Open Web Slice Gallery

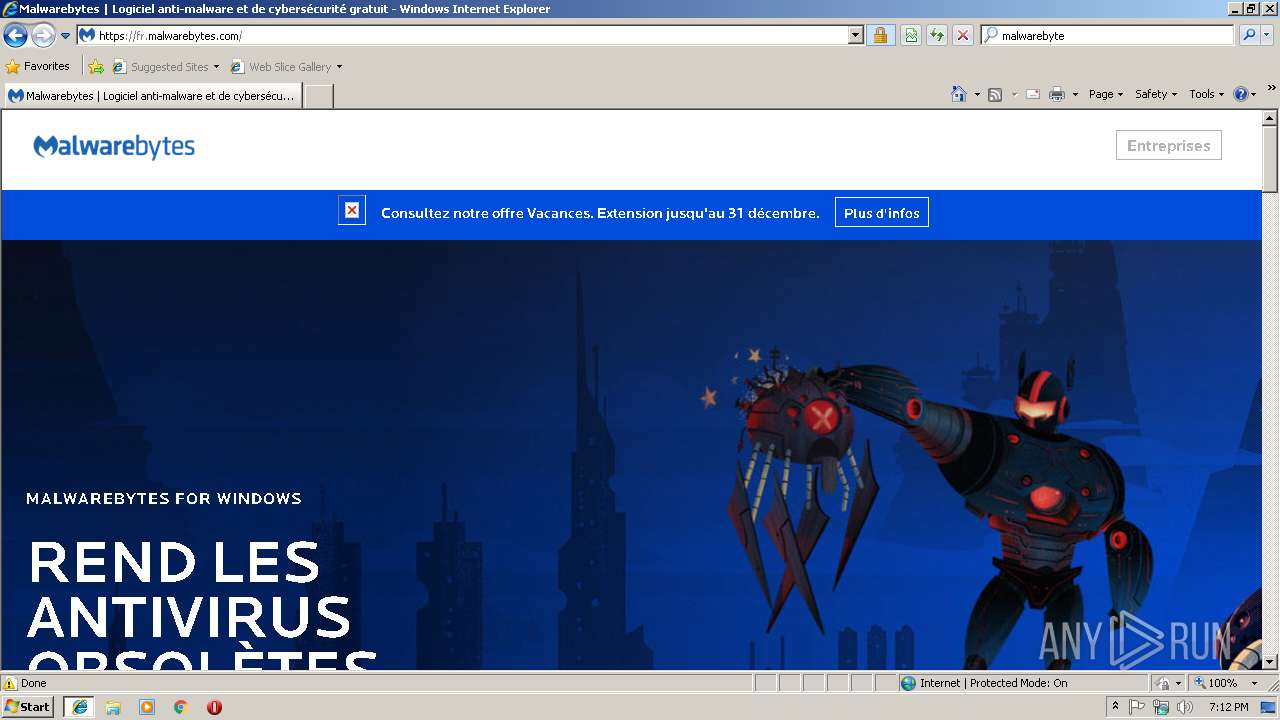(281, 67)
